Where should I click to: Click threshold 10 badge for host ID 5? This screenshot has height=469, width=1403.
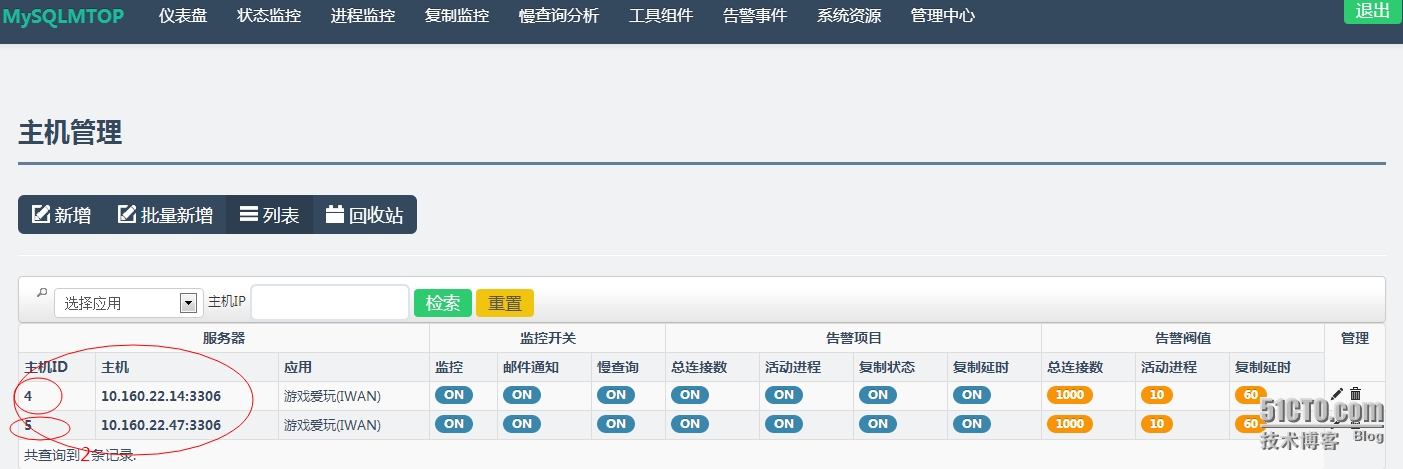pyautogui.click(x=1157, y=424)
